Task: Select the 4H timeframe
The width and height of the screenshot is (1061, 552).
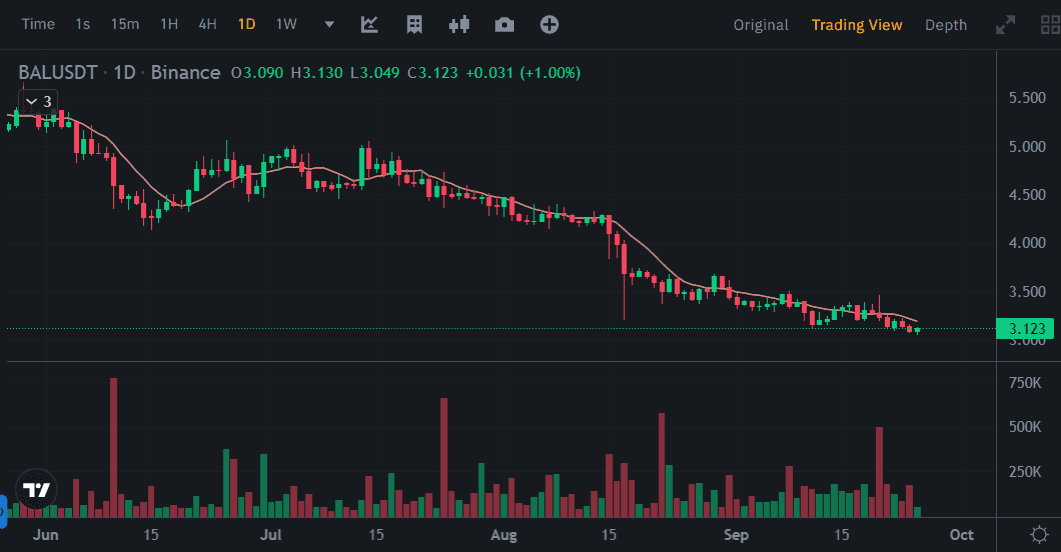Action: pyautogui.click(x=207, y=24)
